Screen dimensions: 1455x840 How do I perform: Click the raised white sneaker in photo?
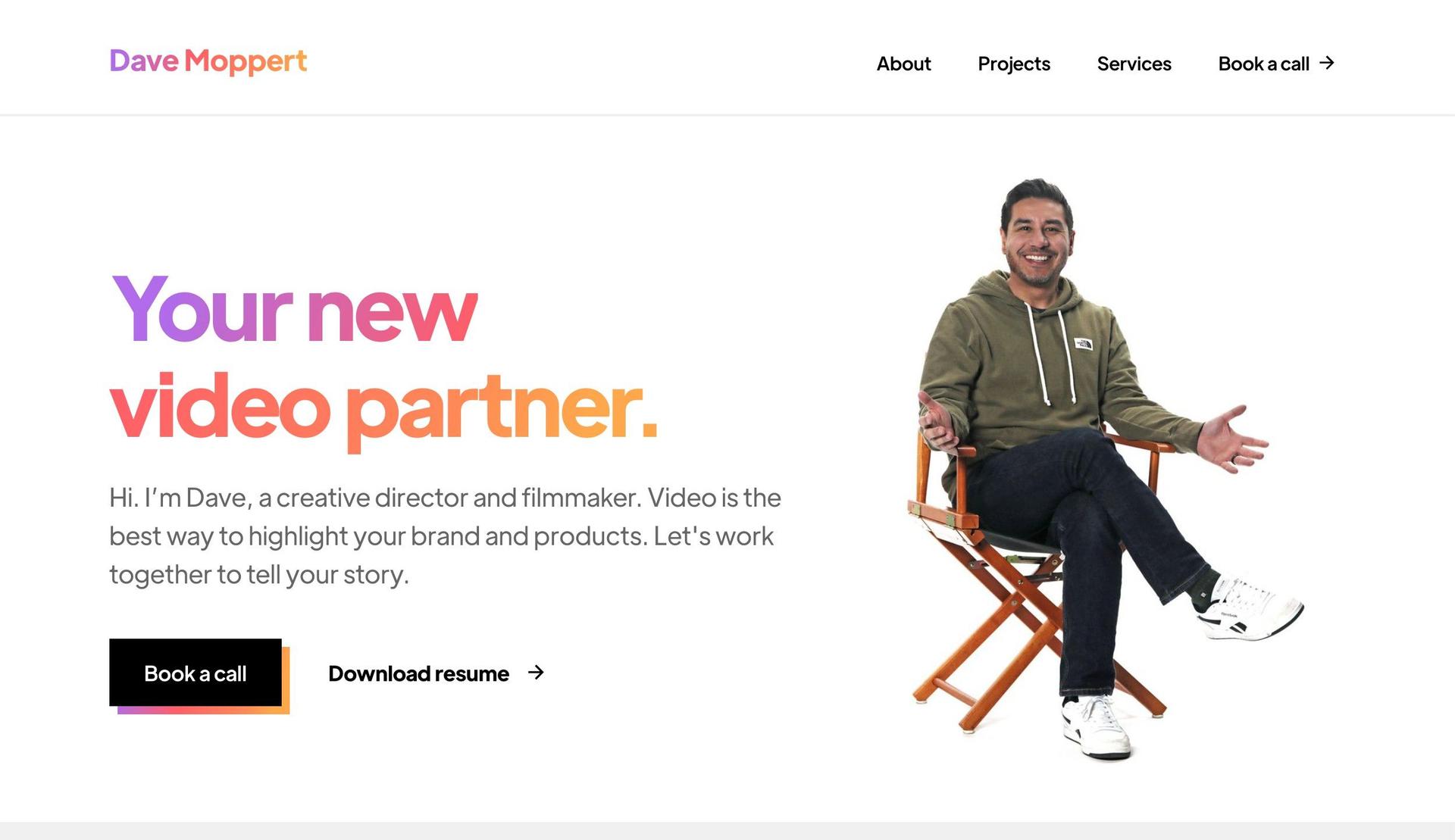(1251, 610)
